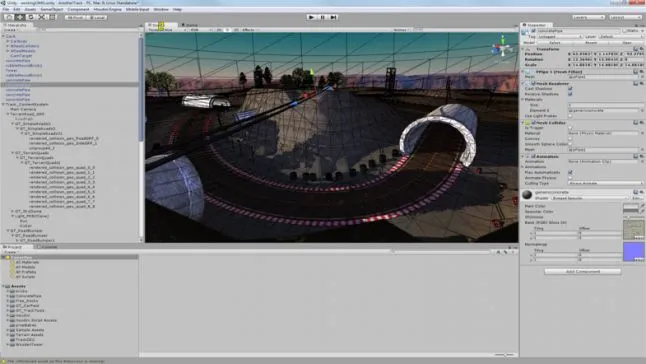Open the Window menu
The image size is (646, 364).
click(161, 9)
